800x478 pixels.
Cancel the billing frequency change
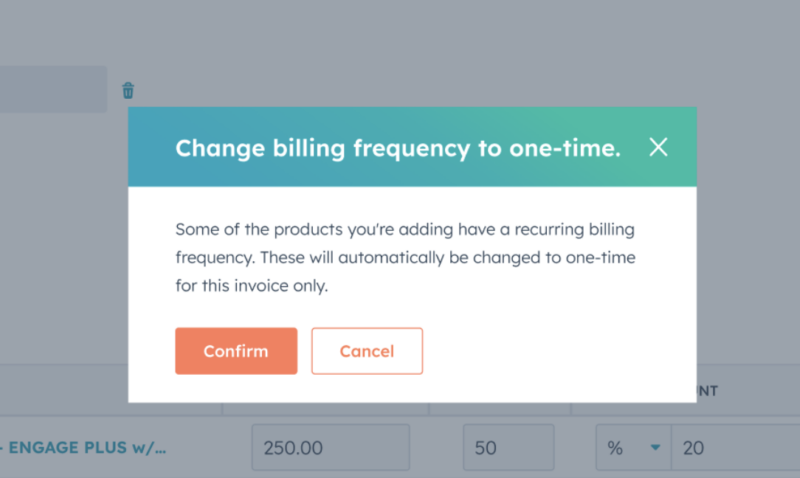[x=367, y=351]
